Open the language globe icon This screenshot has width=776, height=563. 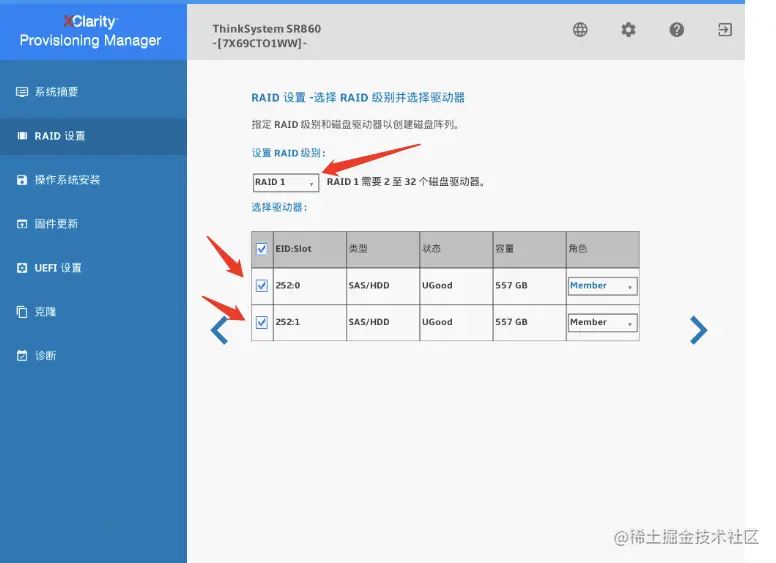[580, 30]
